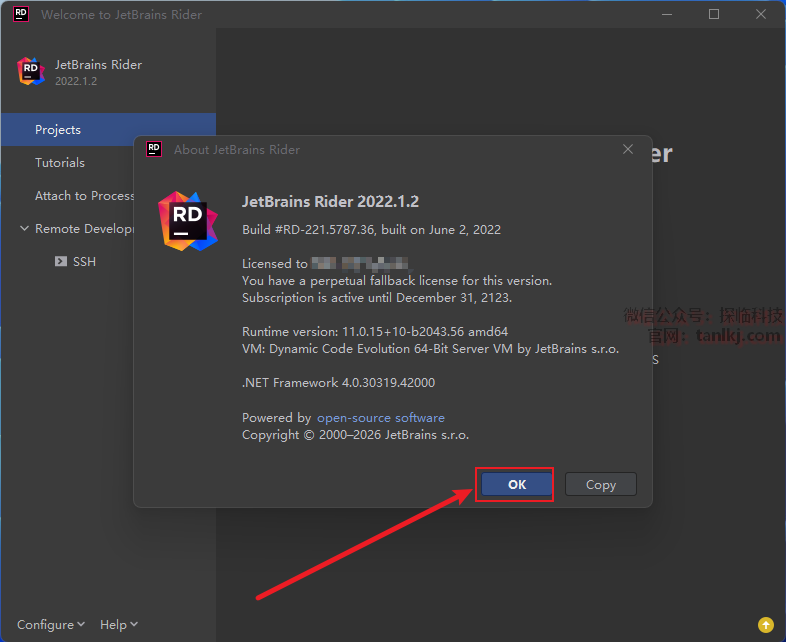786x642 pixels.
Task: Close the About JetBrains Rider dialog
Action: point(628,149)
